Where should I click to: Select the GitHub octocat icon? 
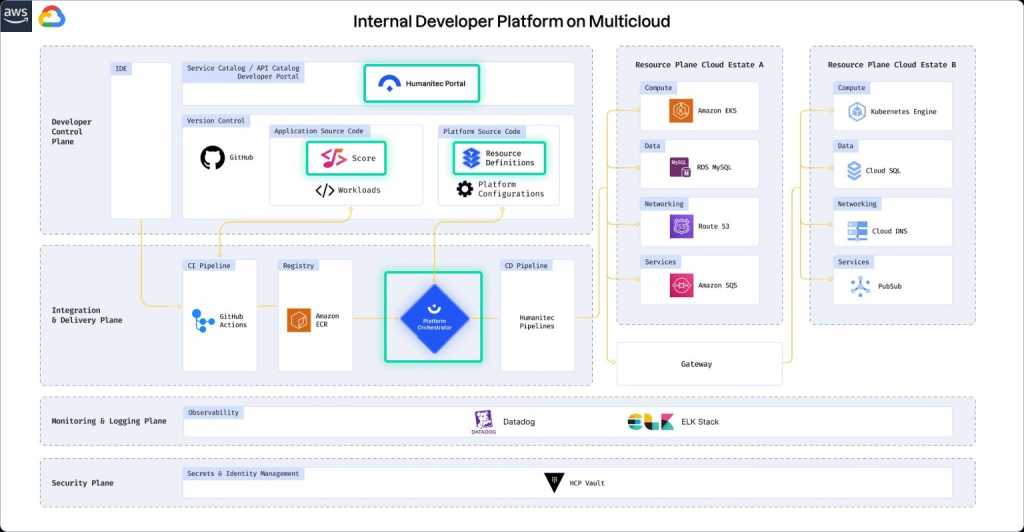[212, 158]
